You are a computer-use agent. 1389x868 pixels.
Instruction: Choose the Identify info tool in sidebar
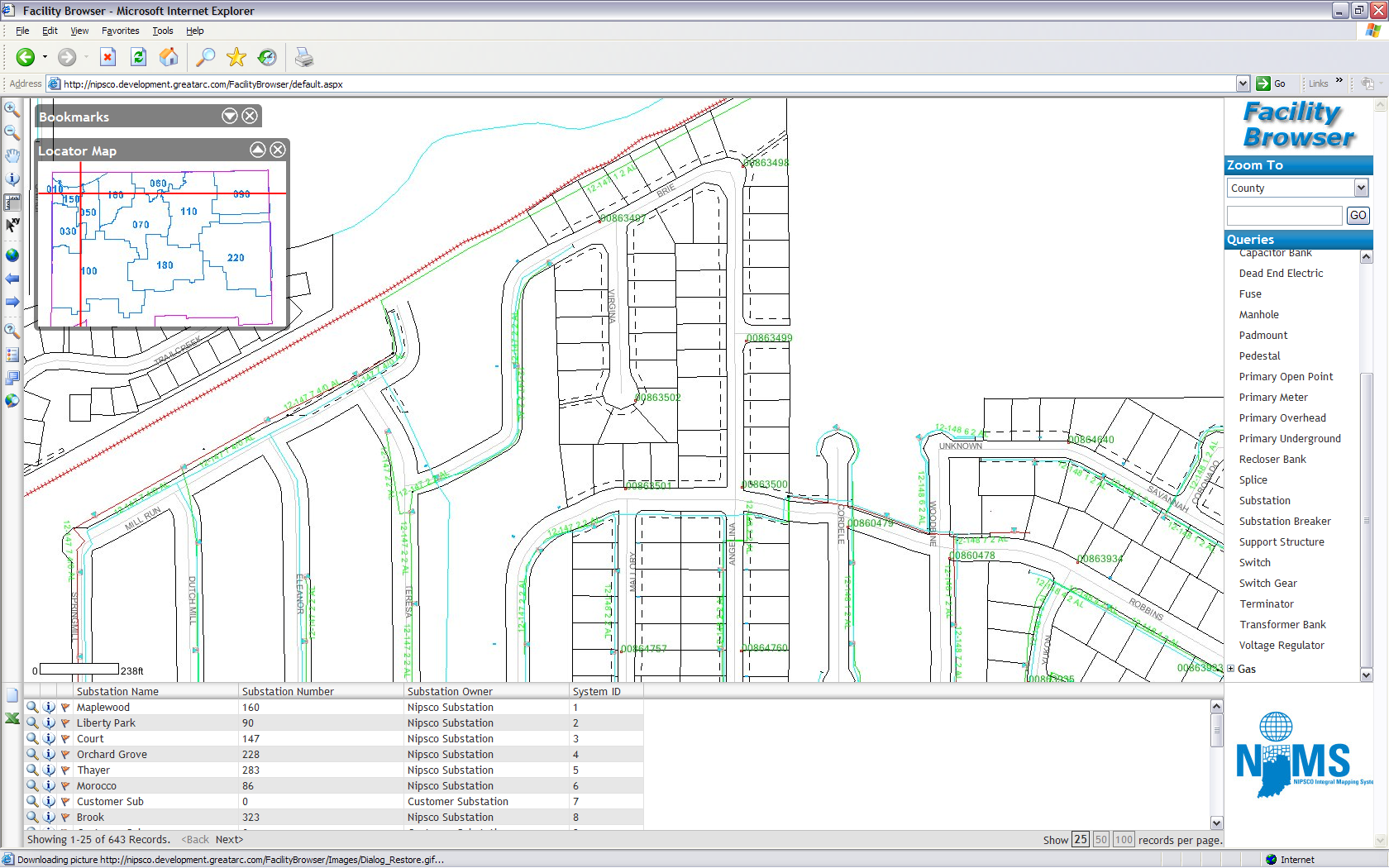[x=12, y=179]
